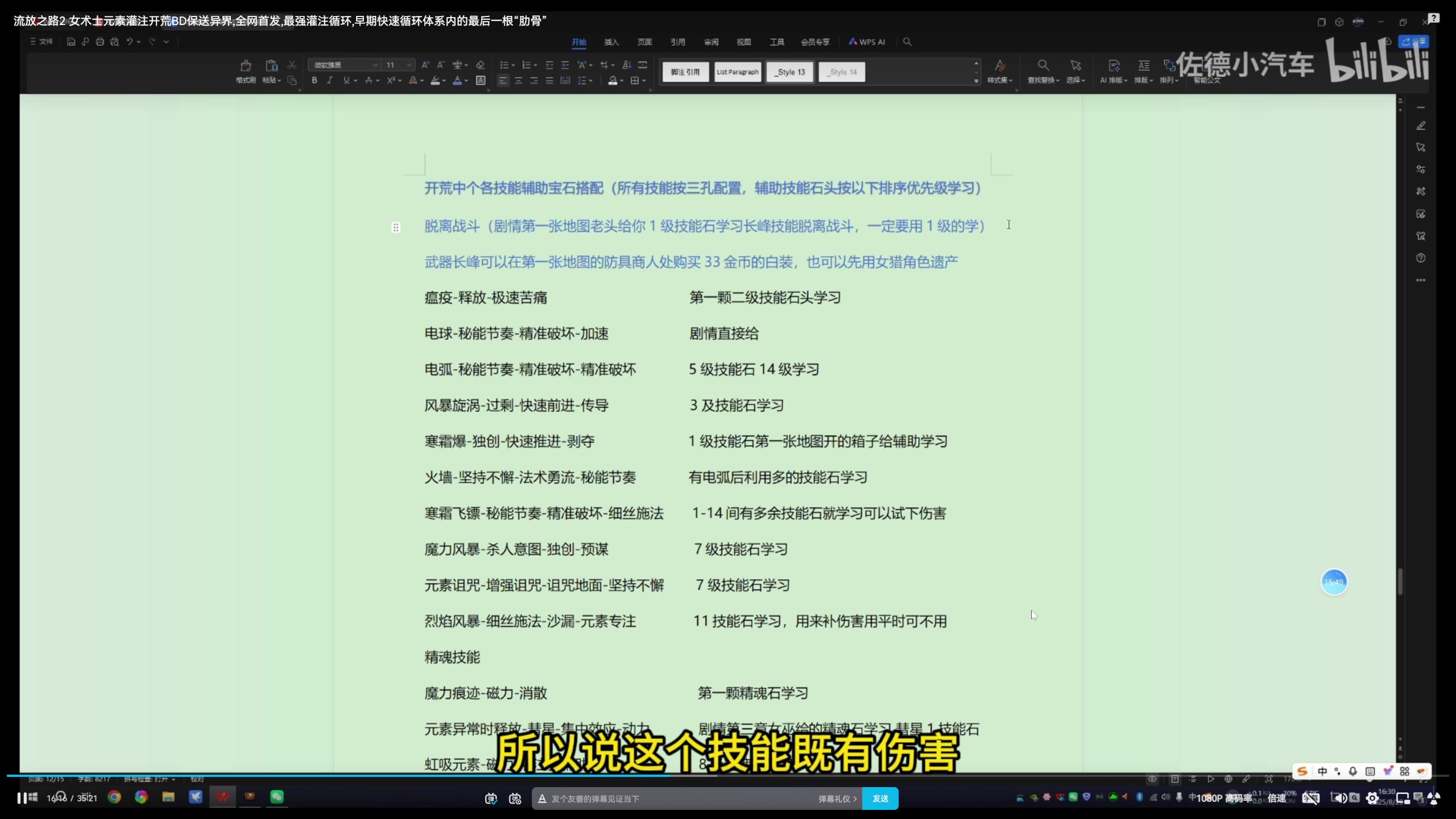Screen dimensions: 1456x819
Task: Apply the _Style 13 style
Action: 790,72
